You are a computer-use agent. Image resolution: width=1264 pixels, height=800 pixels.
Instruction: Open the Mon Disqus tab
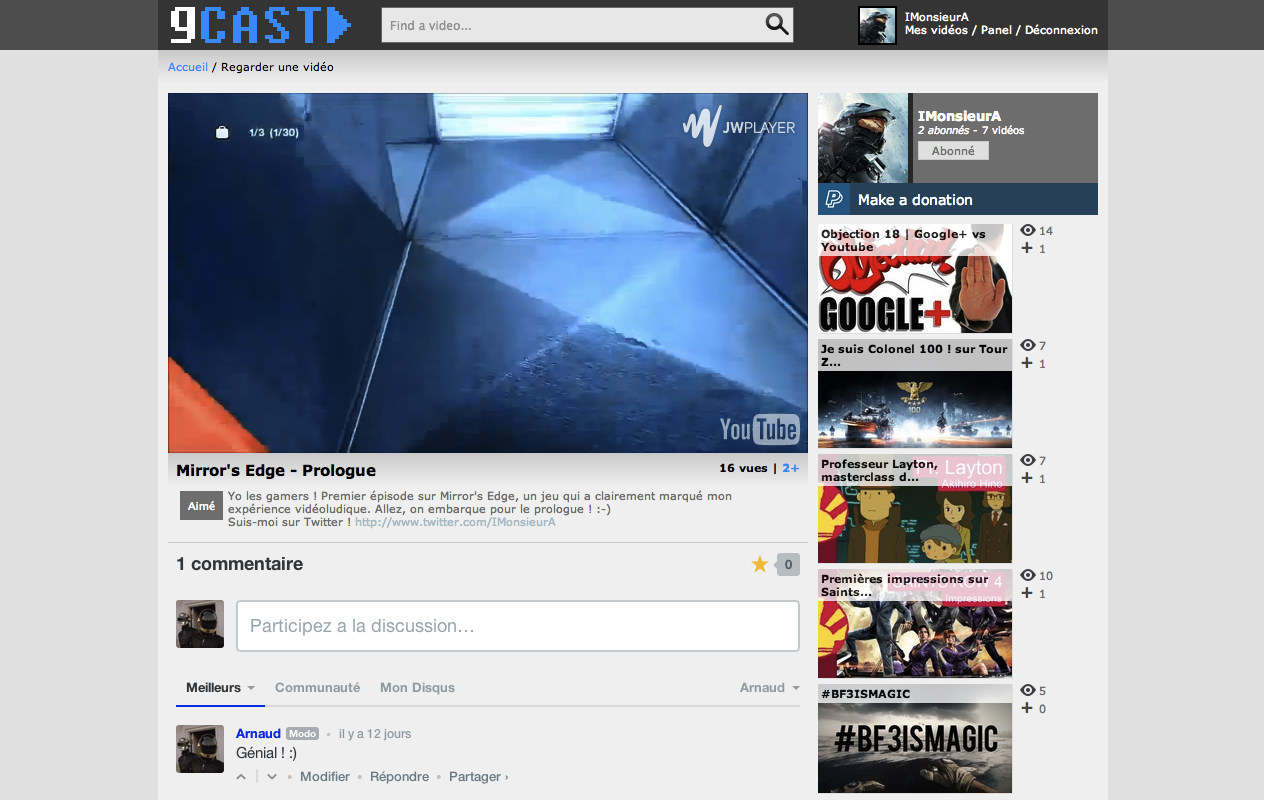click(417, 687)
